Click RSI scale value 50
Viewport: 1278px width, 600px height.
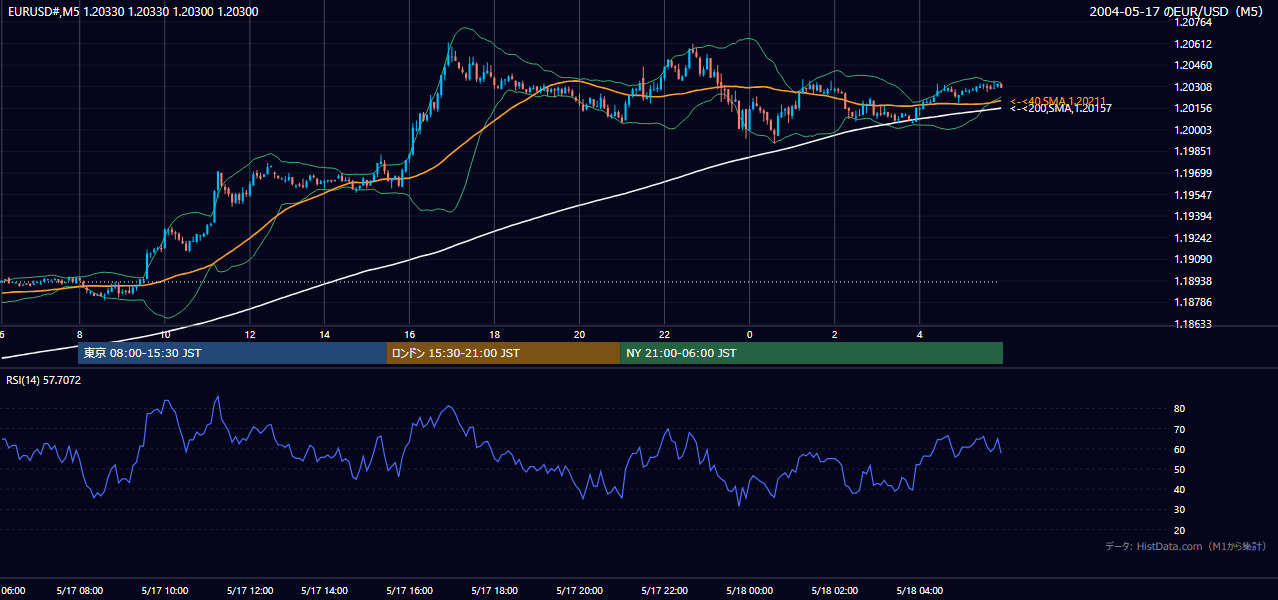[x=1180, y=469]
